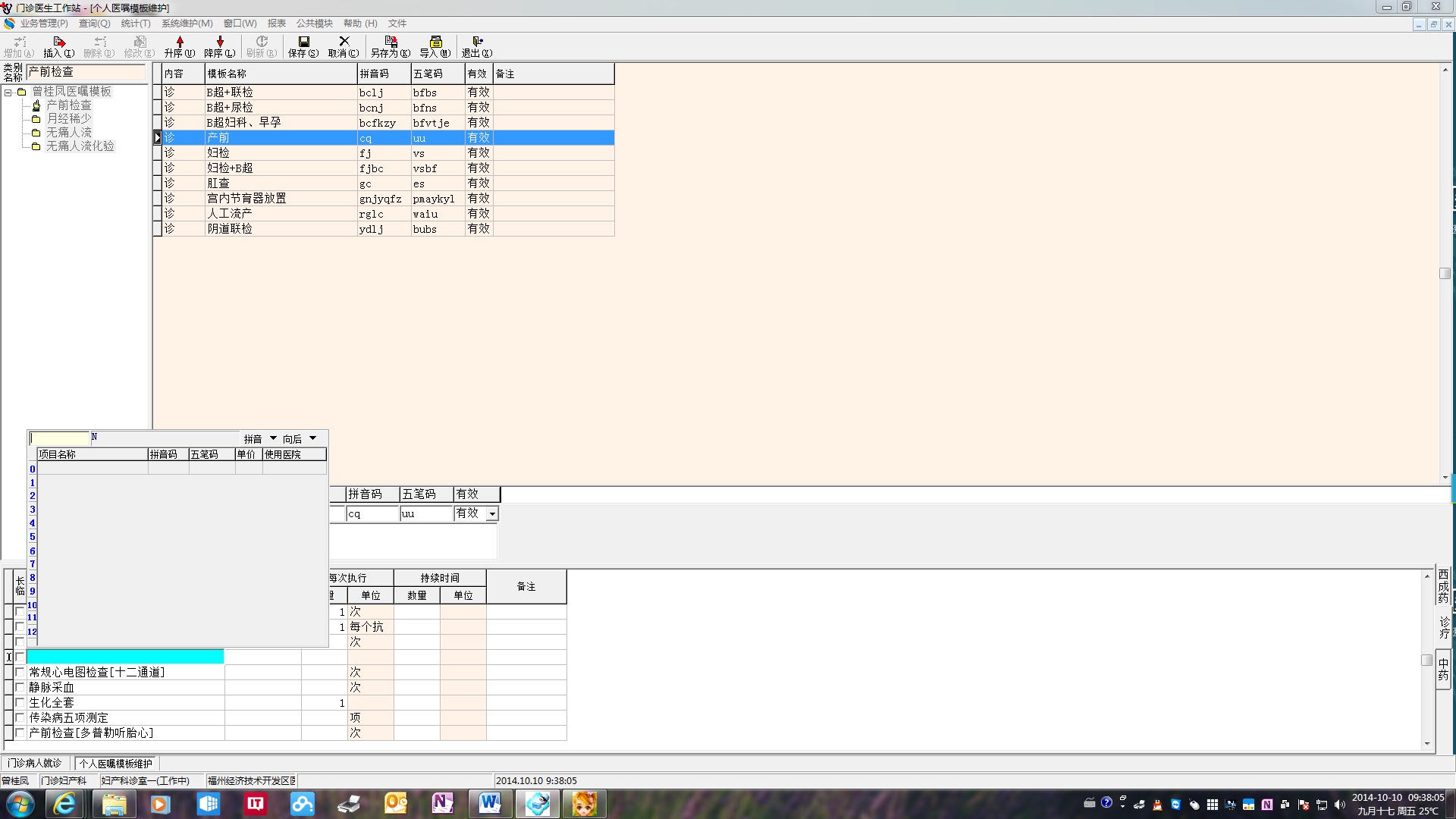Viewport: 1456px width, 819px height.
Task: Select the 西成药 side button
Action: (1443, 585)
